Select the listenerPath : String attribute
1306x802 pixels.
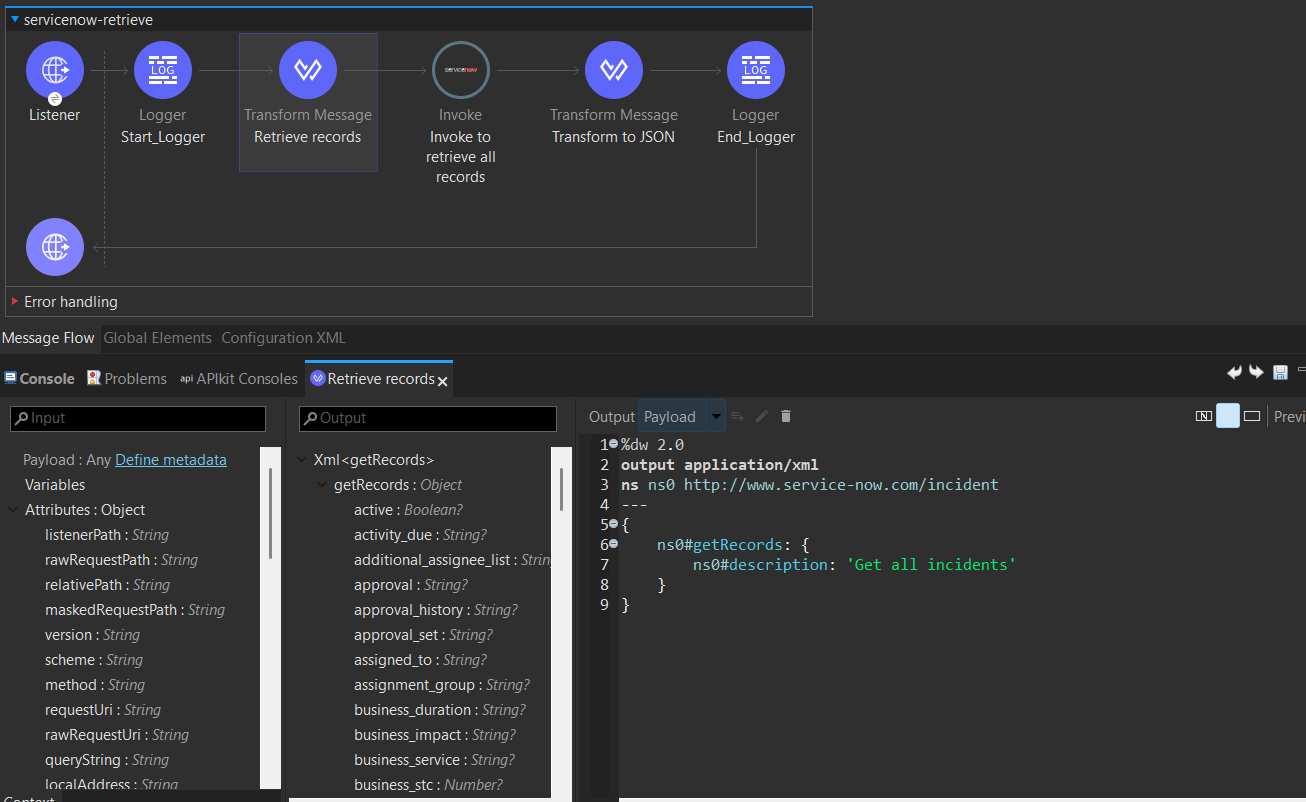click(107, 535)
